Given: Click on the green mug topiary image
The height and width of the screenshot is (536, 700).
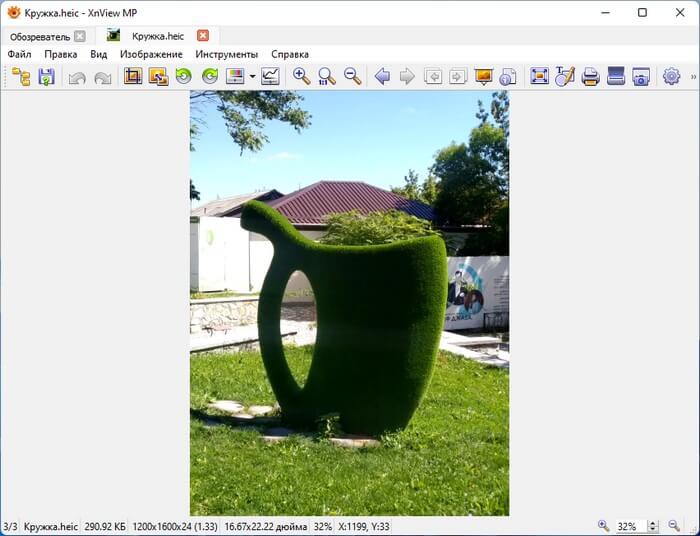Looking at the screenshot, I should pos(350,320).
